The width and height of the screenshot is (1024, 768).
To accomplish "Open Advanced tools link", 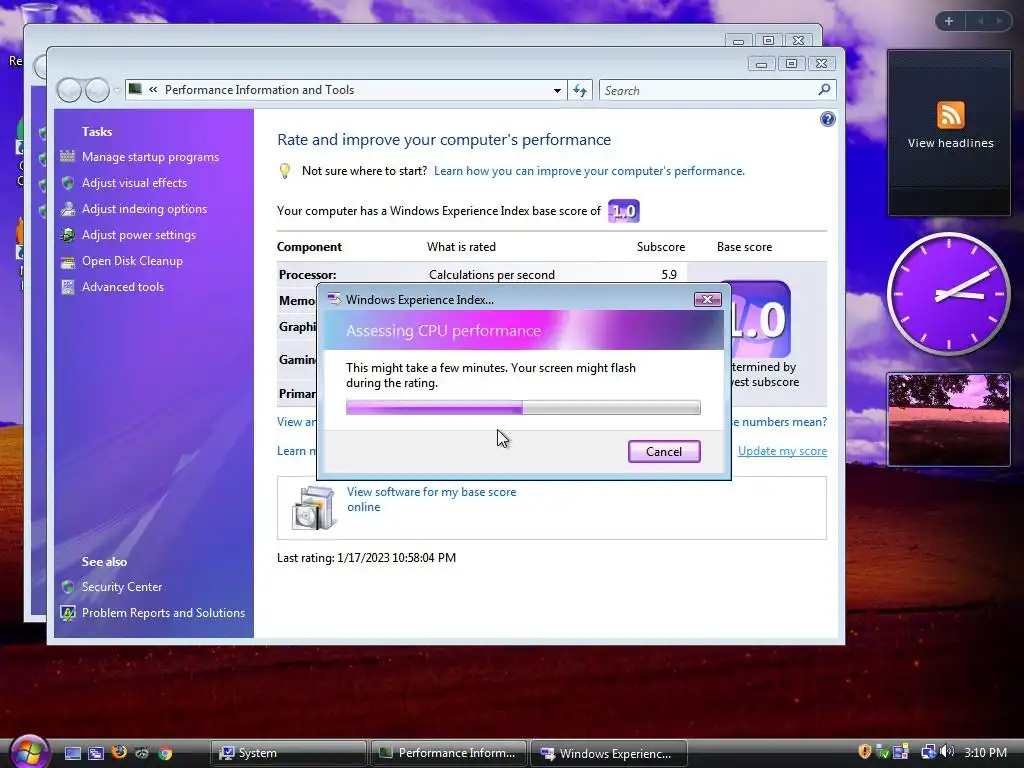I will coord(123,287).
